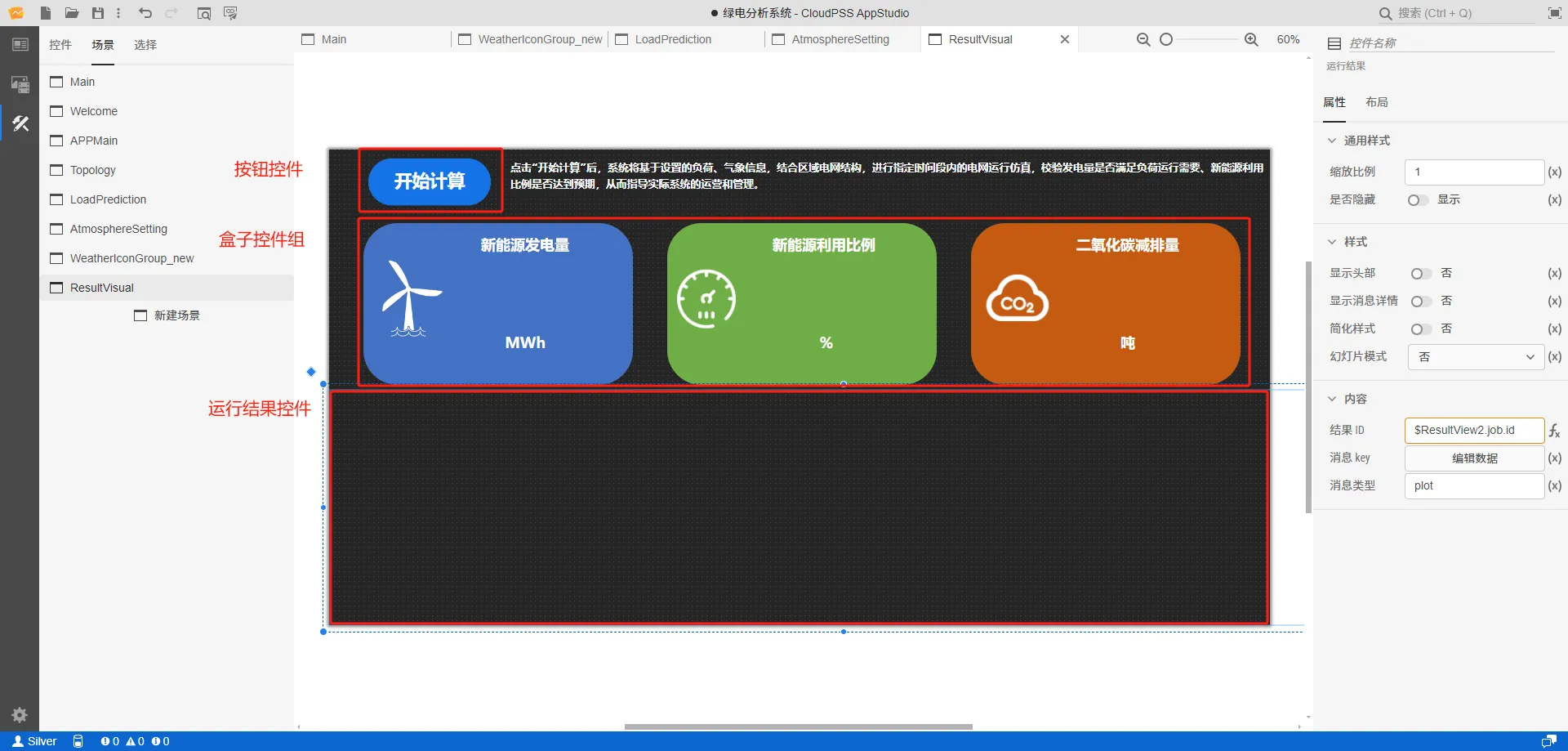Click the fx expression icon beside 结果 ID
Screen dimensions: 1568x751
[1555, 431]
